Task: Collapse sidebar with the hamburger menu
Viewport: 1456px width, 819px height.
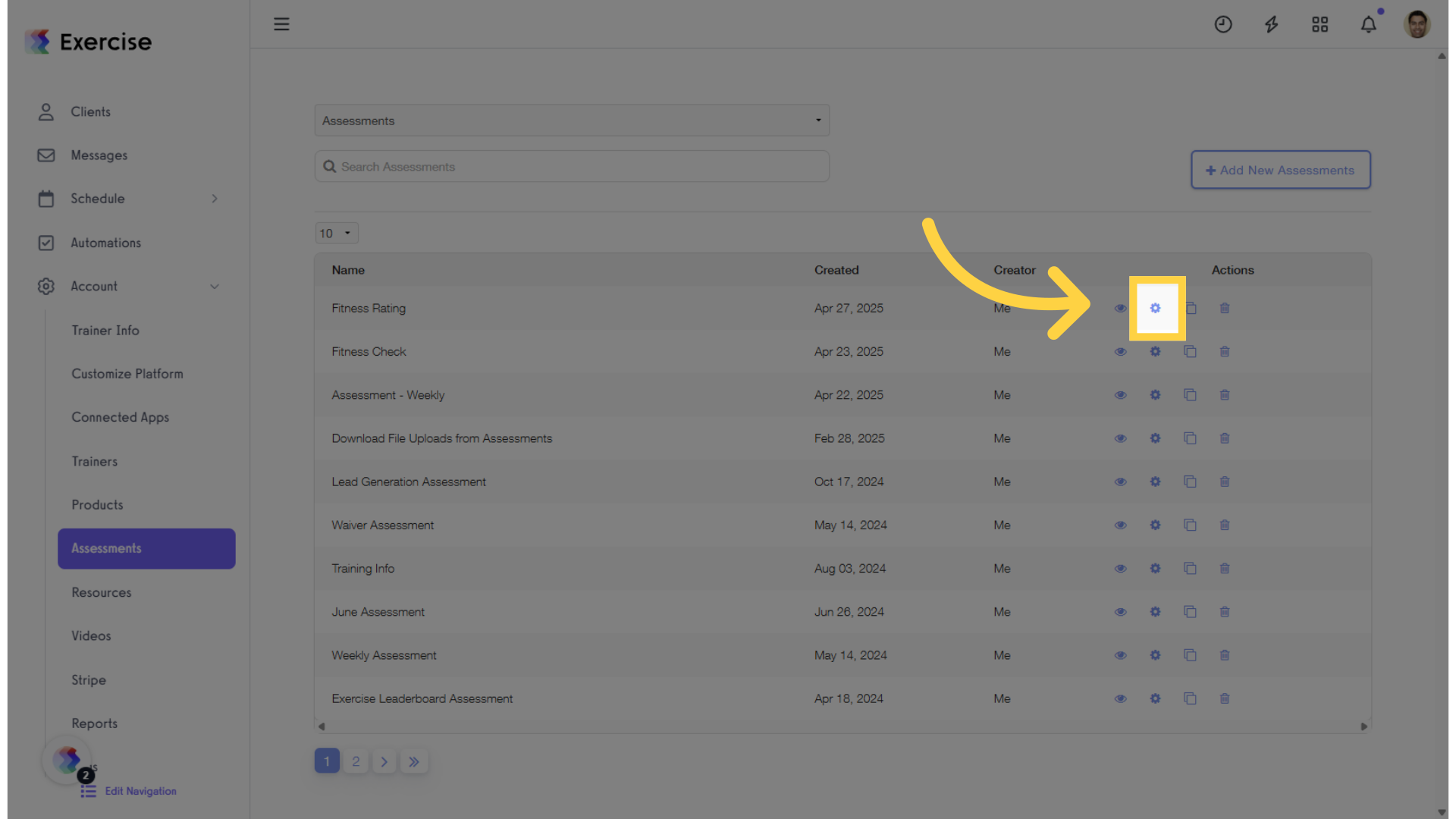Action: [x=281, y=24]
